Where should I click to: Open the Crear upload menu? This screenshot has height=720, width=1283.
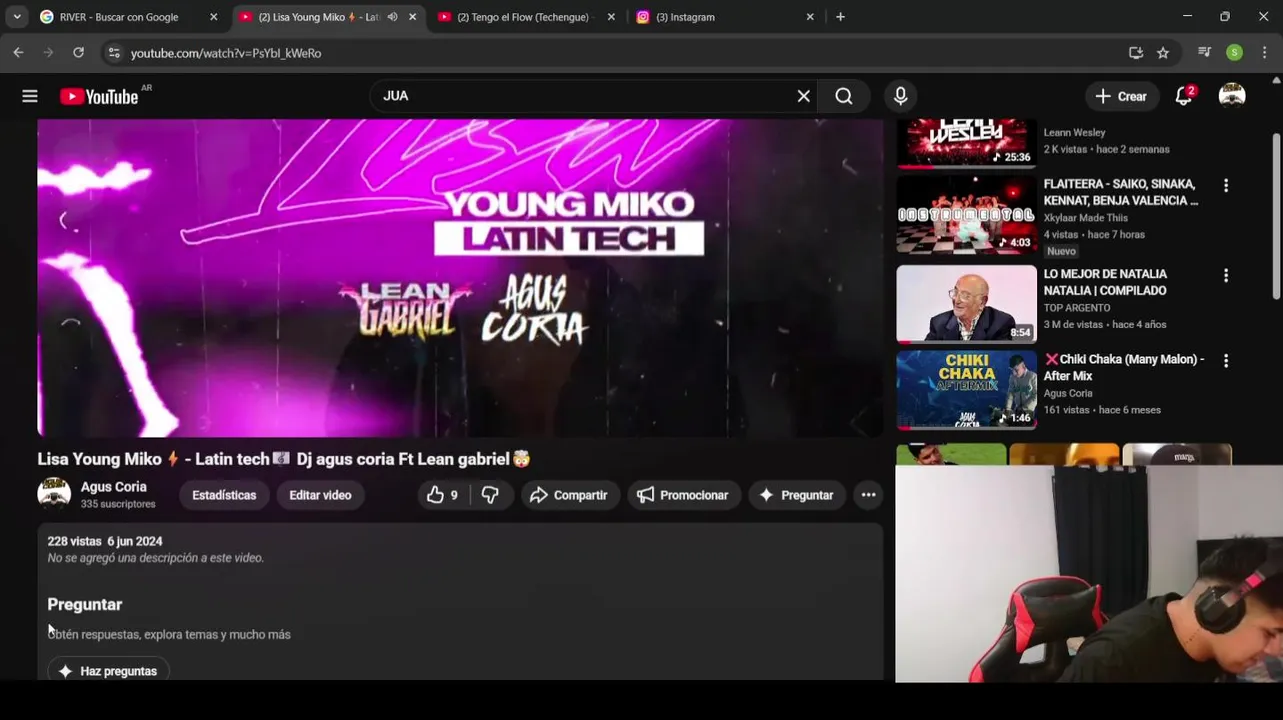1121,96
